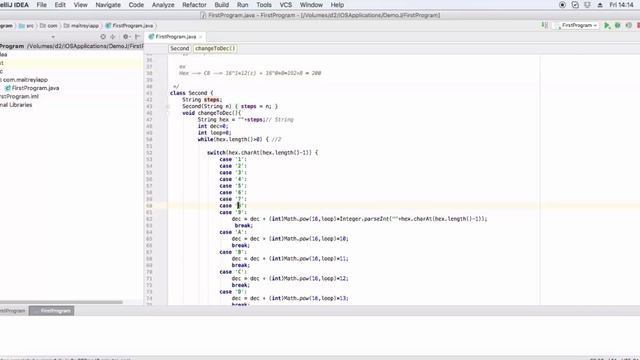The width and height of the screenshot is (640, 360).
Task: Click on the 'int loop=0;' line
Action: pyautogui.click(x=215, y=133)
